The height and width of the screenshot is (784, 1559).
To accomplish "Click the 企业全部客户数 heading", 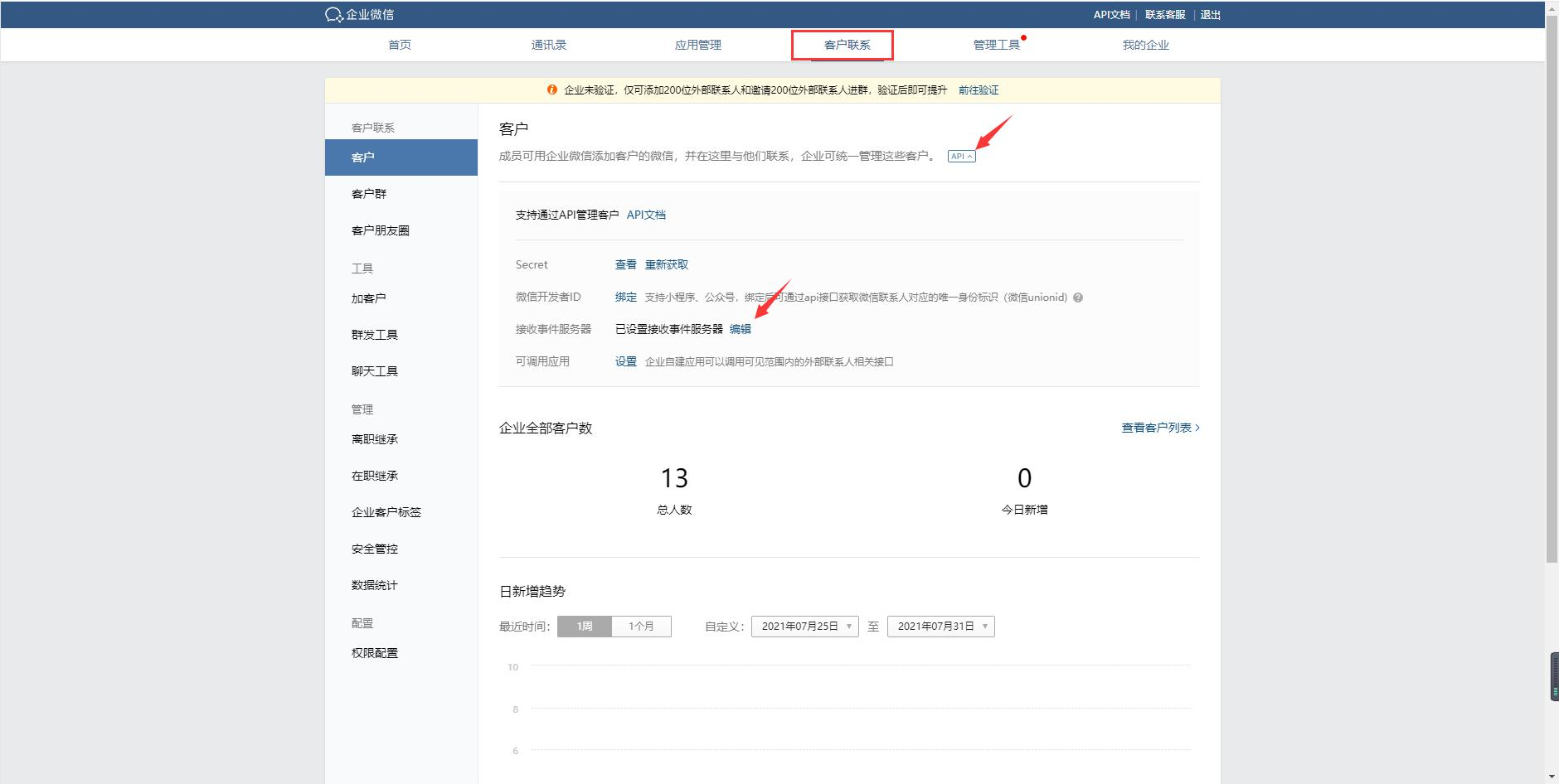I will pyautogui.click(x=546, y=428).
